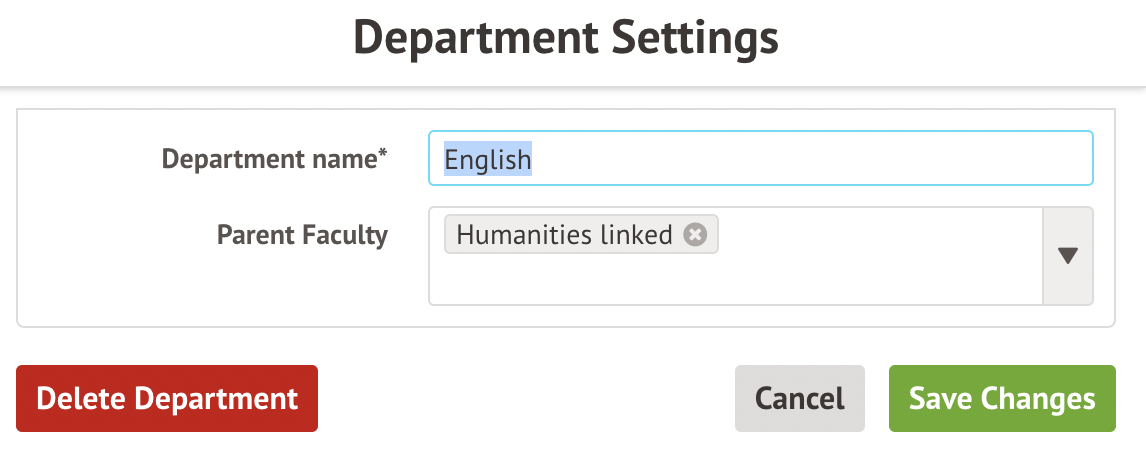Remove the Humanities linked tag
The width and height of the screenshot is (1146, 452).
[695, 235]
